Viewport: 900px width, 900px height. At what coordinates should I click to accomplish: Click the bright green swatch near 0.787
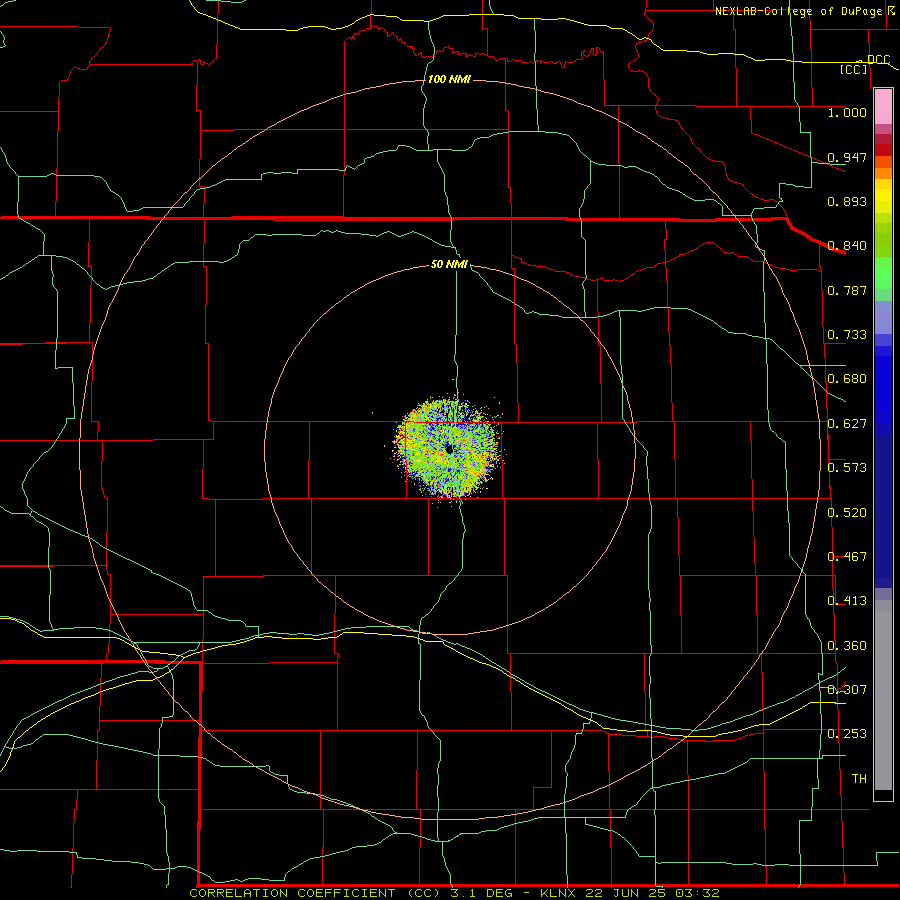[883, 273]
